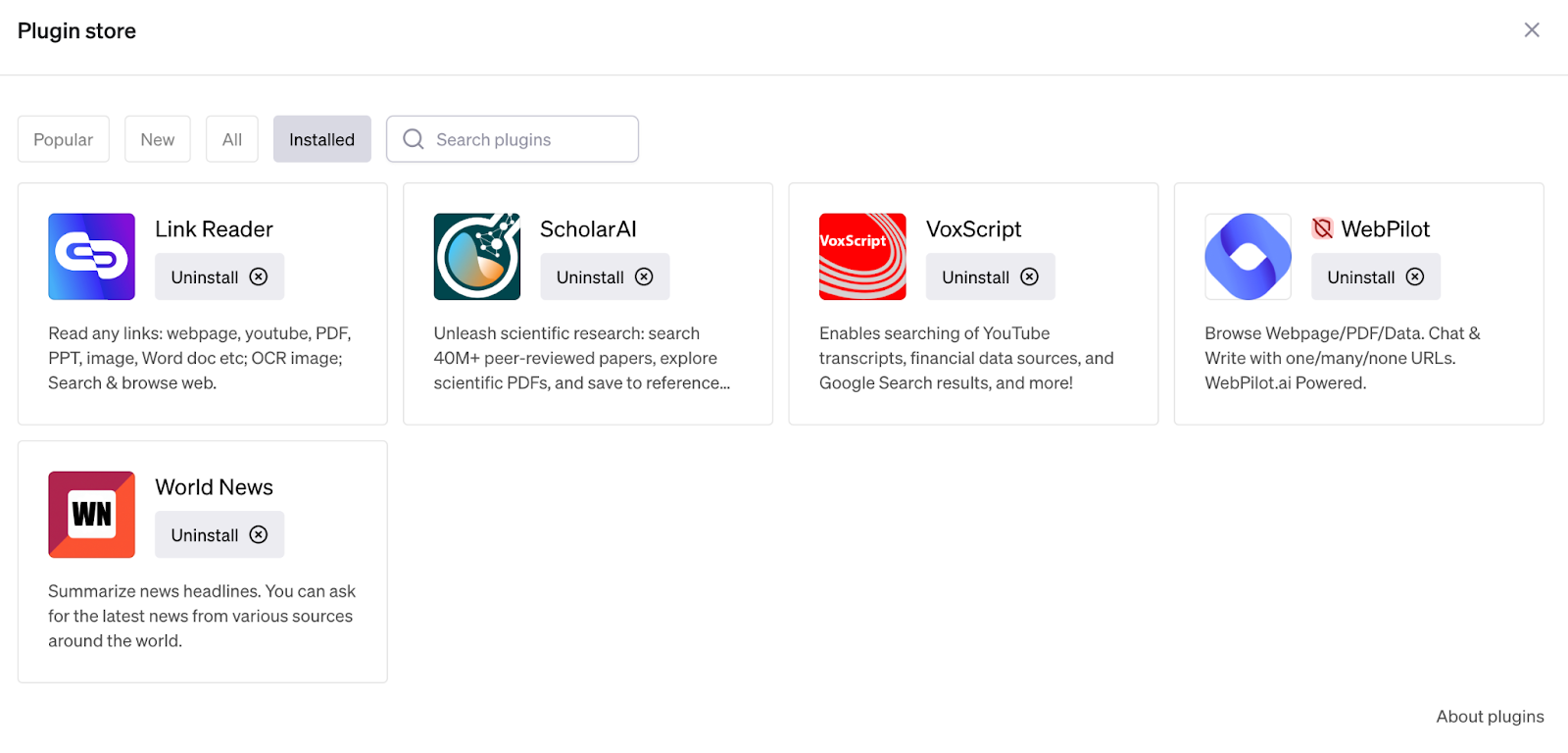Viewport: 1568px width, 753px height.
Task: Click the WebPilot plugin logo
Action: (x=1248, y=257)
